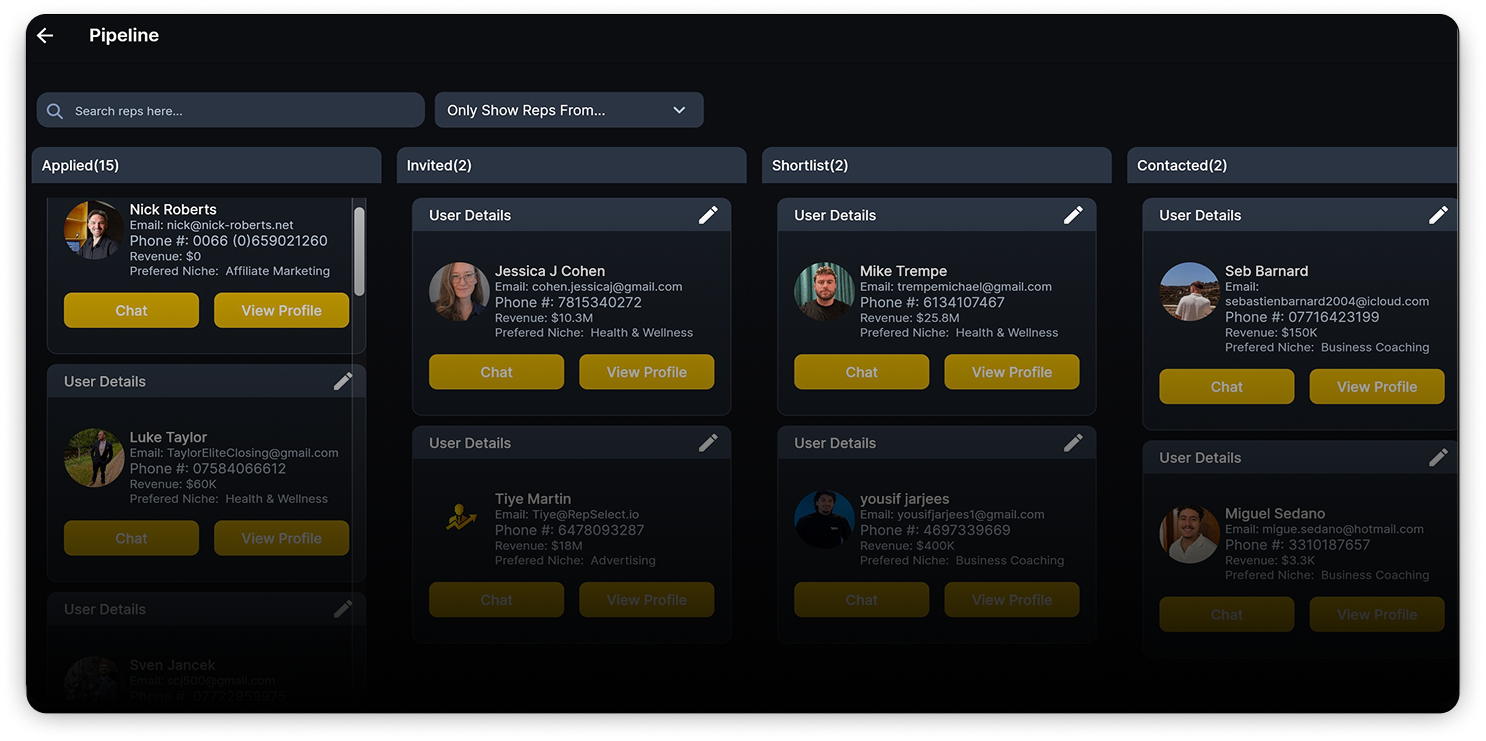The image size is (1486, 741).
Task: Click the search magnifier icon
Action: click(x=55, y=111)
